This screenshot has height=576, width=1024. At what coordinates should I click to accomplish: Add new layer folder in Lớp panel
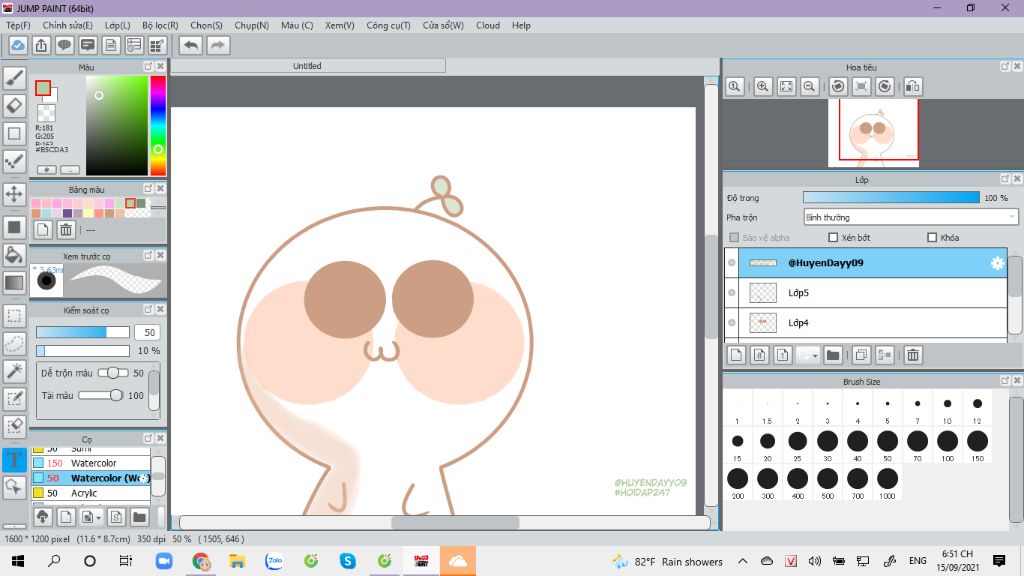pyautogui.click(x=833, y=355)
